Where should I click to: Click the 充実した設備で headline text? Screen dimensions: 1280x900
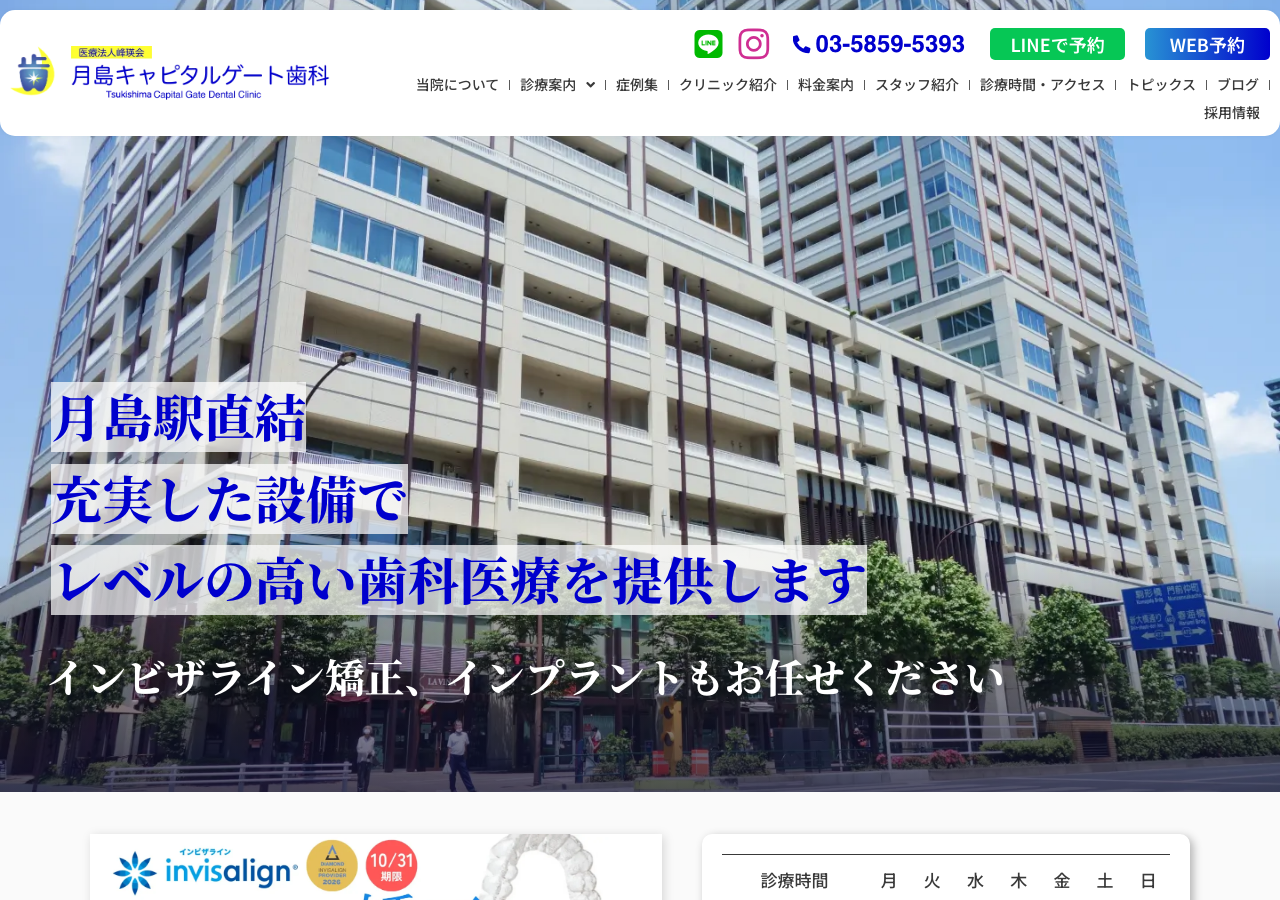(x=229, y=499)
